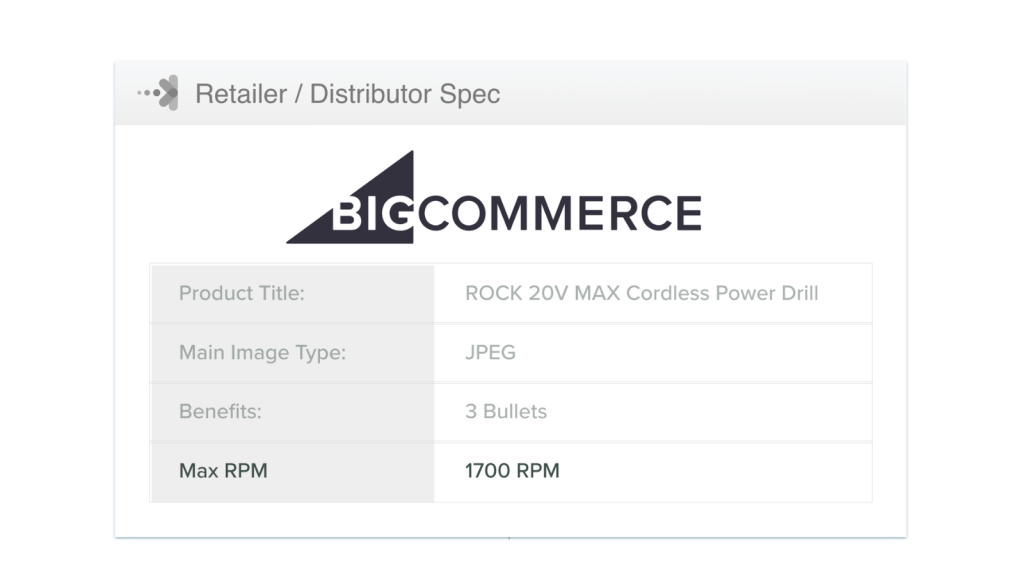Image resolution: width=1024 pixels, height=576 pixels.
Task: Click the Main Image Type label
Action: click(263, 353)
